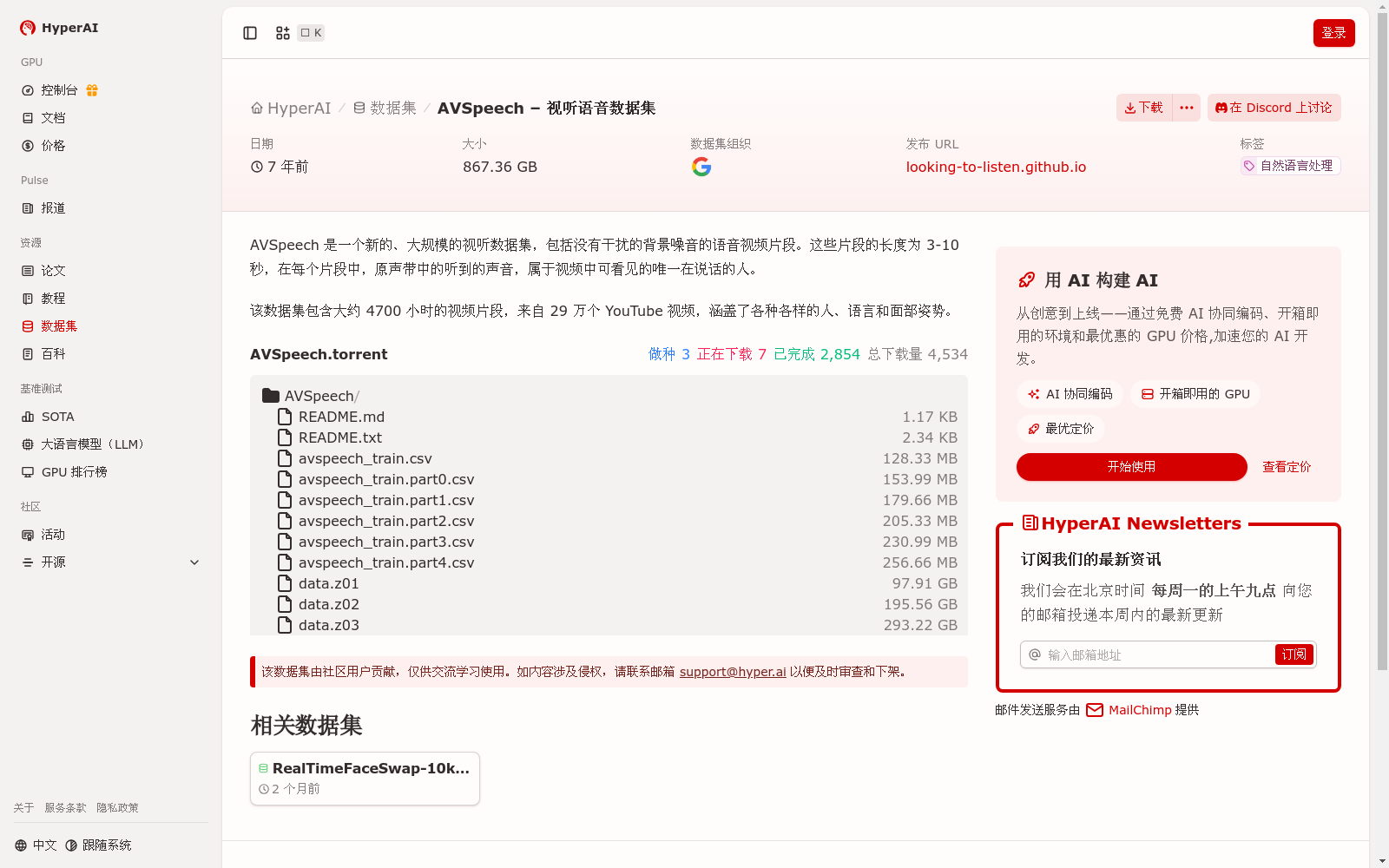This screenshot has width=1389, height=868.
Task: Click the README.md file icon
Action: [285, 417]
